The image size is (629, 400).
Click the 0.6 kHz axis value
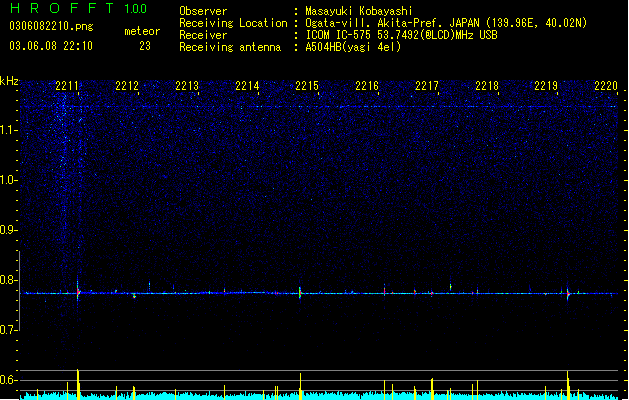click(8, 380)
